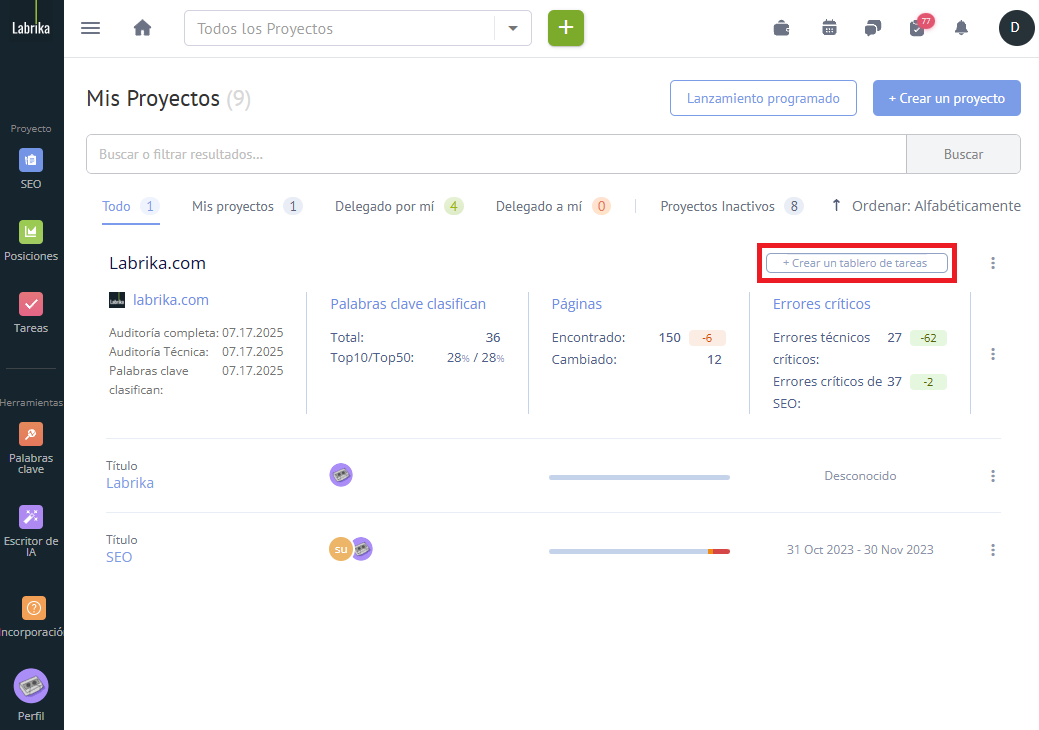1039x730 pixels.
Task: Click Crear un proyecto button
Action: pyautogui.click(x=947, y=98)
